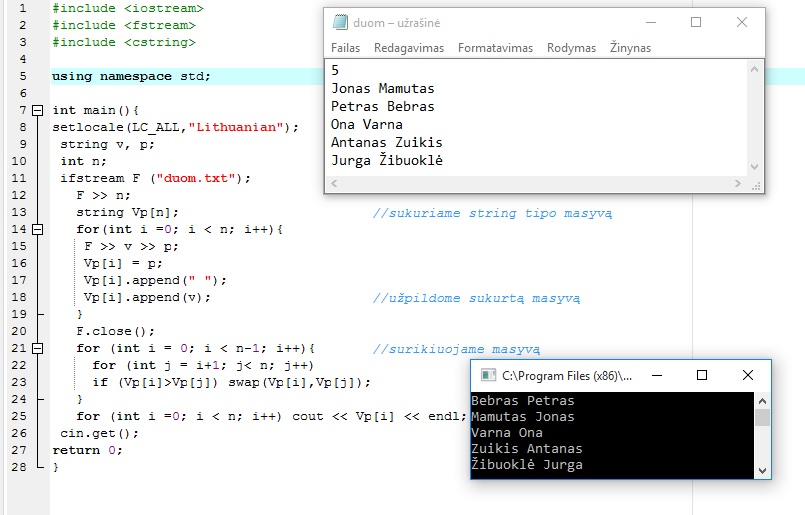Open the Žinynas menu in Notepad
The image size is (805, 515).
pos(630,48)
